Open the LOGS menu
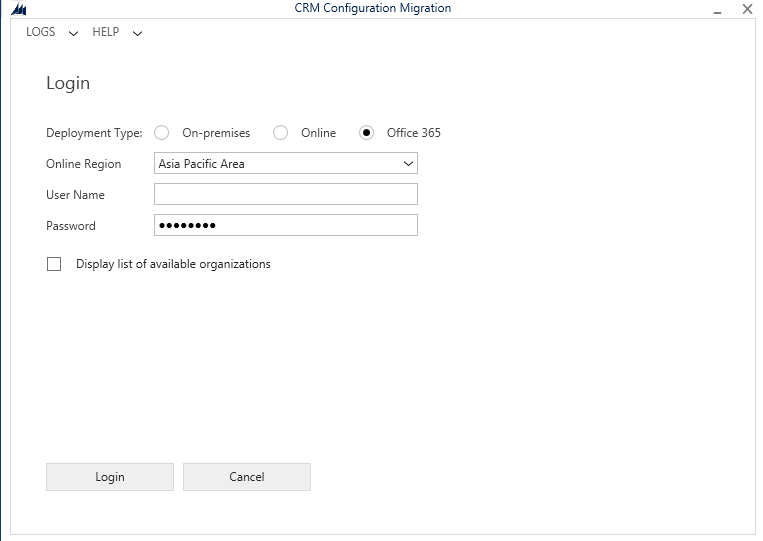763x541 pixels. (x=41, y=32)
